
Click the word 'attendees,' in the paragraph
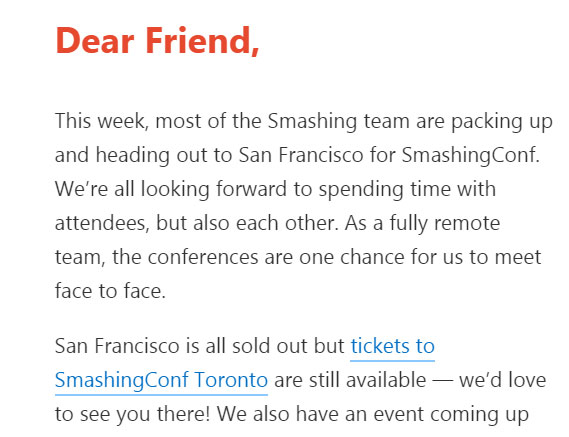102,223
